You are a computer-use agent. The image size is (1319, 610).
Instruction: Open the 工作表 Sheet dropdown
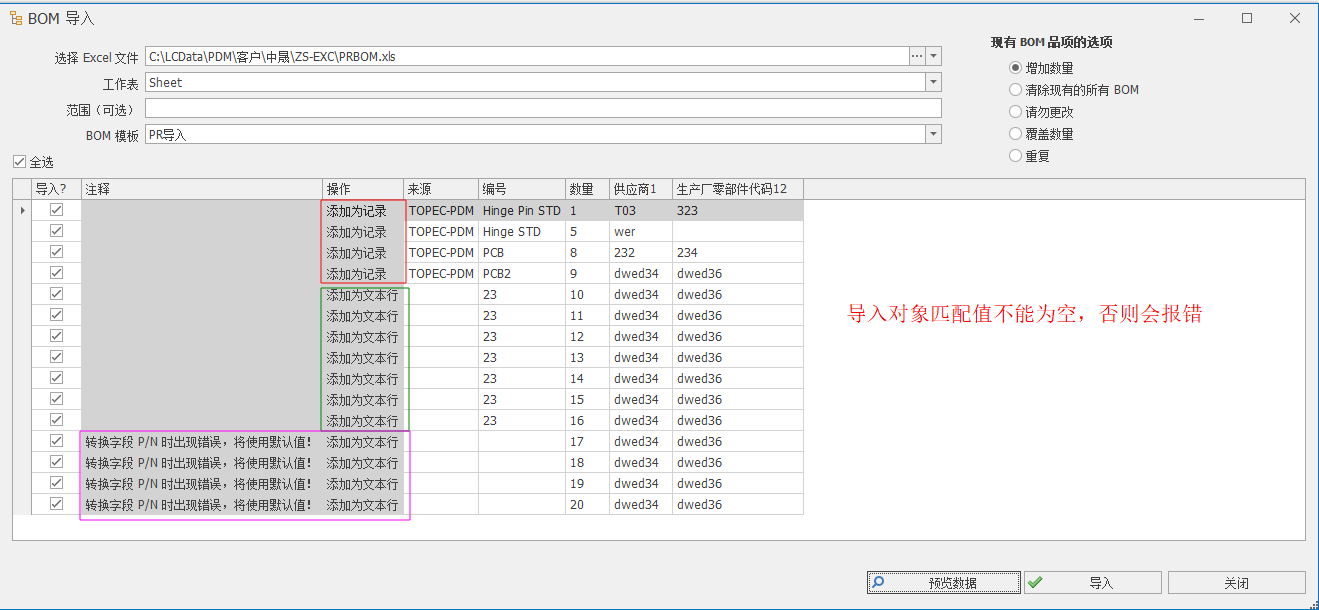pos(934,83)
